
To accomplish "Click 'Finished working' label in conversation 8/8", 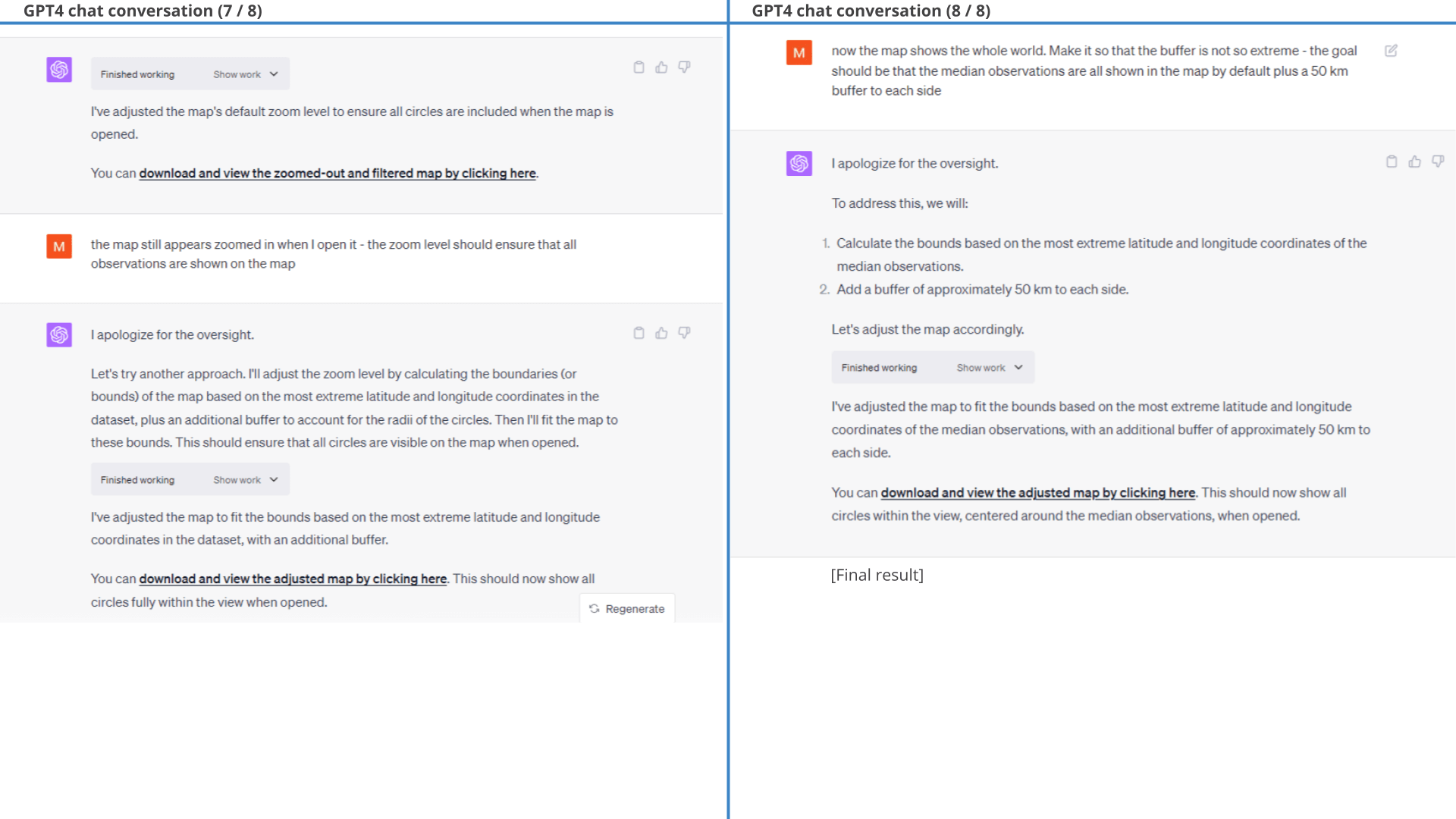I will coord(879,368).
